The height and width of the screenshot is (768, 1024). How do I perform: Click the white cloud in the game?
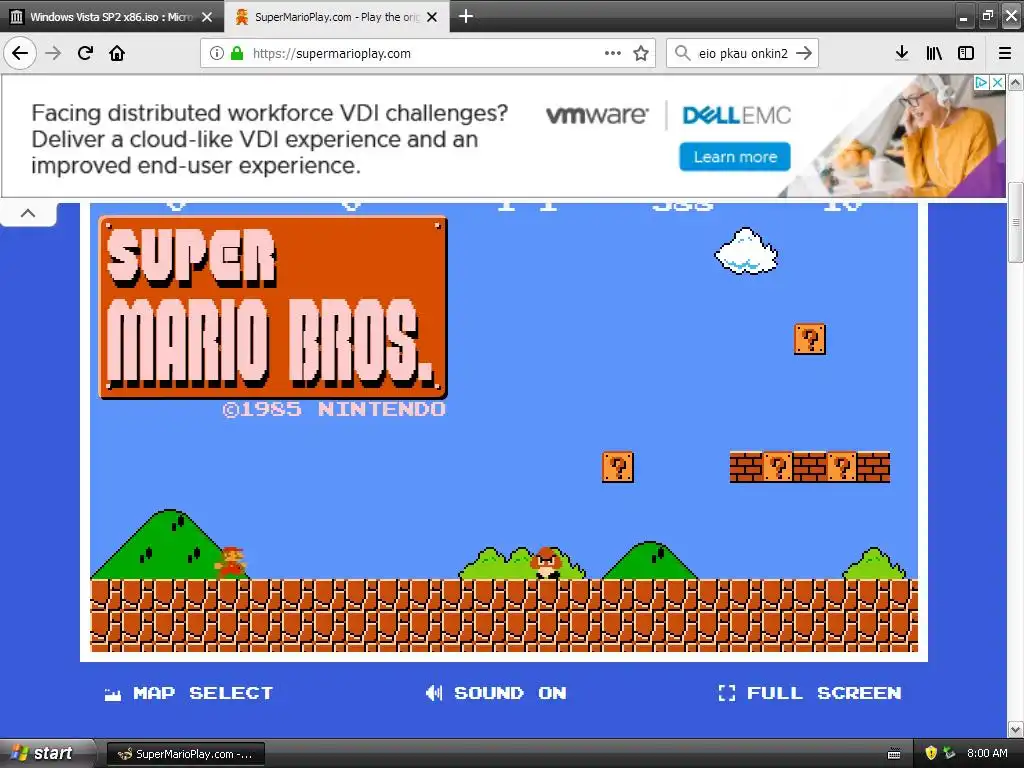pyautogui.click(x=746, y=251)
